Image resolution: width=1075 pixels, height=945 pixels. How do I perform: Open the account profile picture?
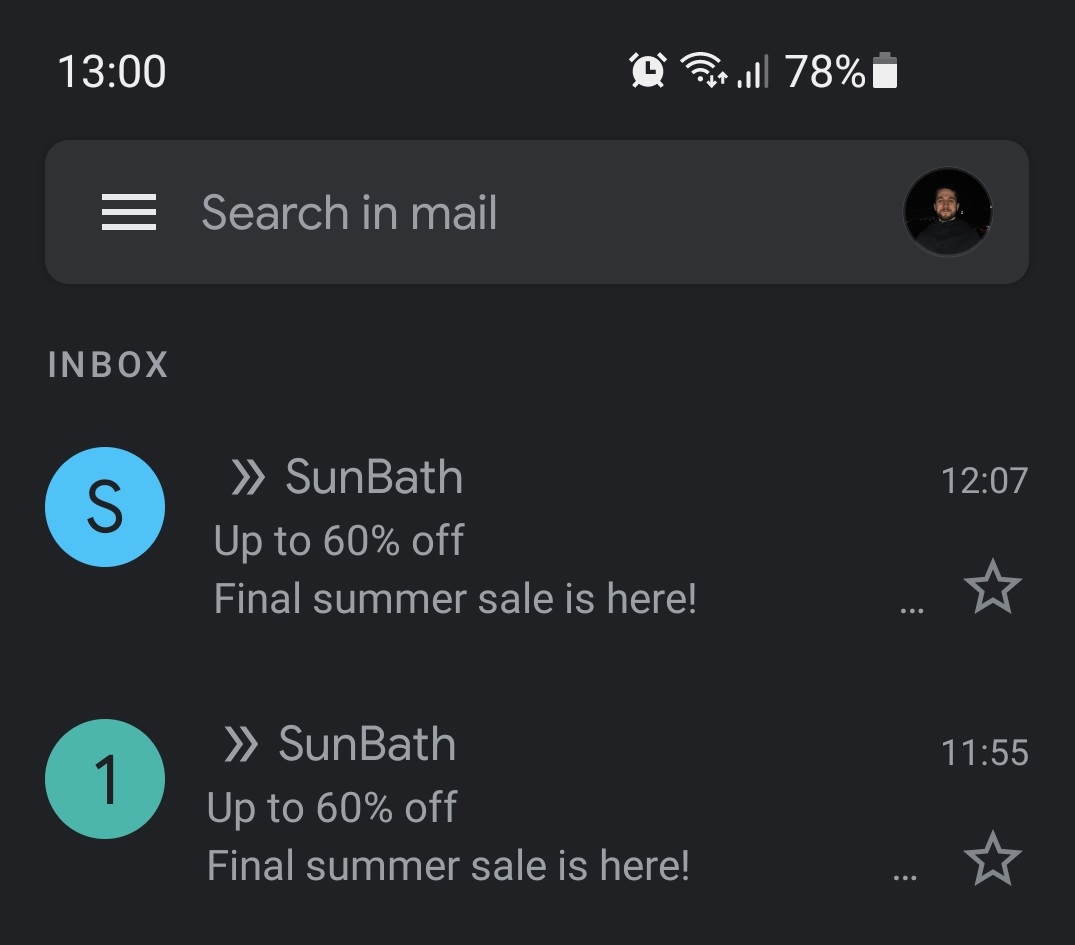click(947, 212)
